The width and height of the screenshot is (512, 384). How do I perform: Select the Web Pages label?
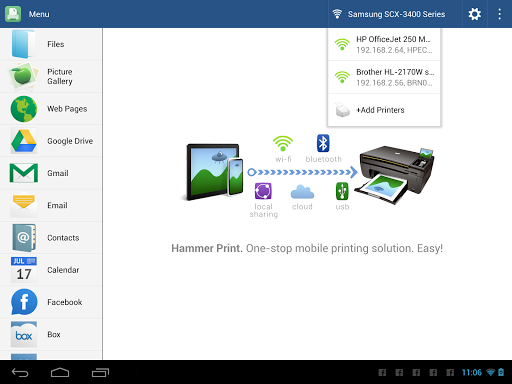tap(67, 109)
